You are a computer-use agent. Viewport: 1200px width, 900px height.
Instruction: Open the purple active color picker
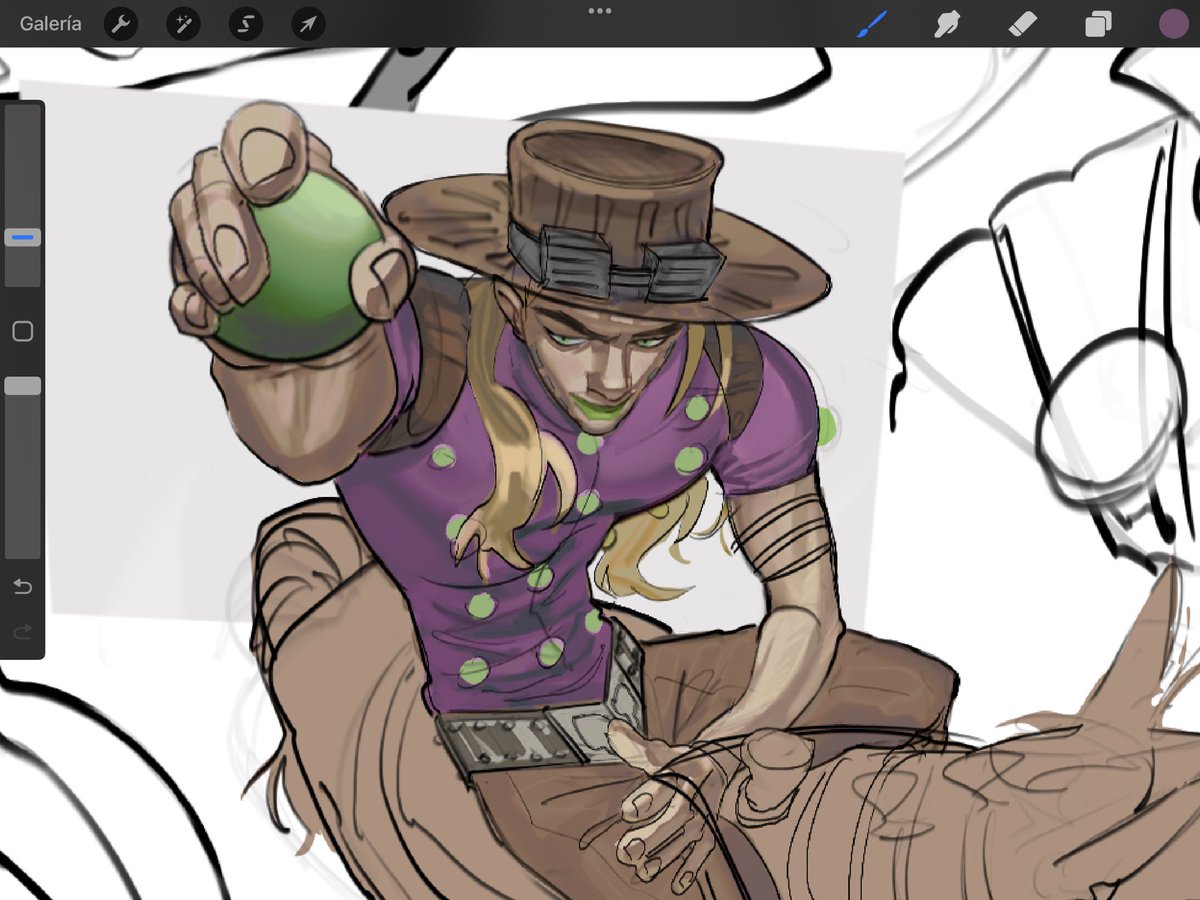click(x=1173, y=24)
